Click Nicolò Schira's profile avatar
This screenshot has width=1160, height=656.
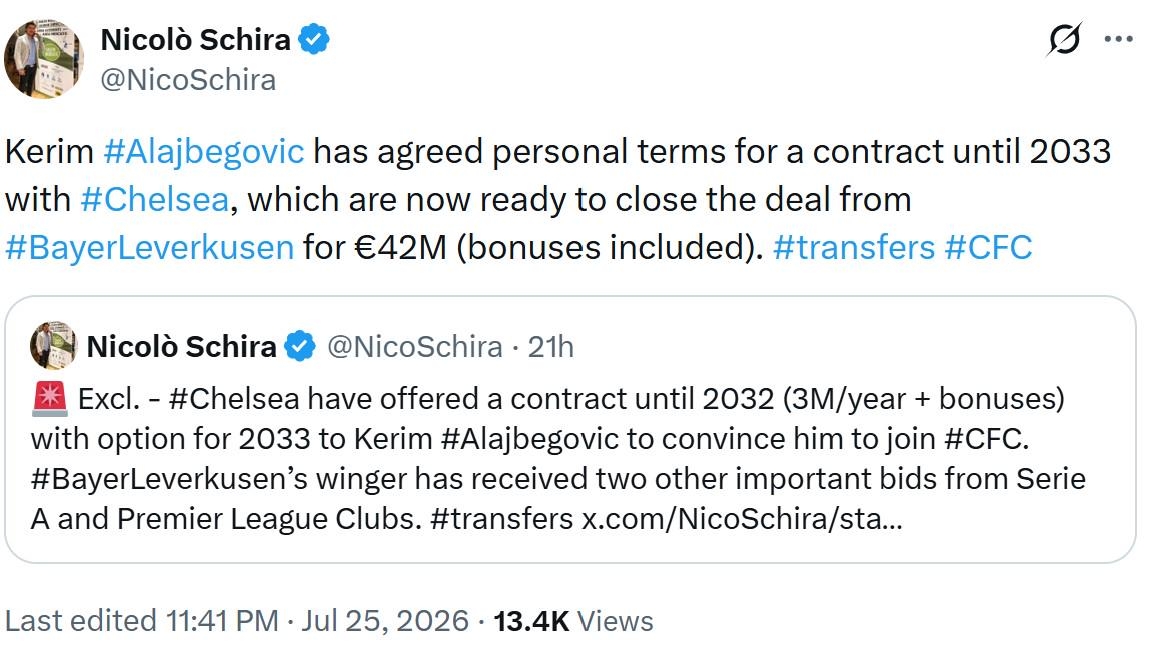click(x=44, y=58)
